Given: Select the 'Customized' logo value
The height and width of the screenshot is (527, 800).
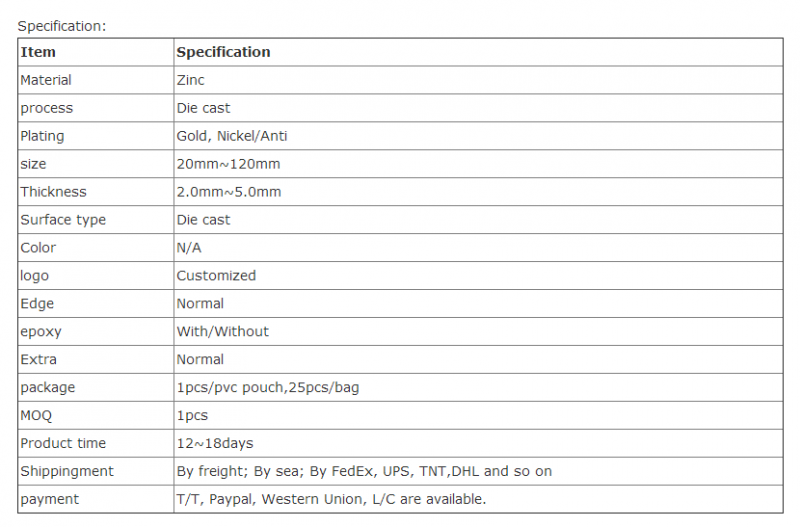Looking at the screenshot, I should coord(216,275).
